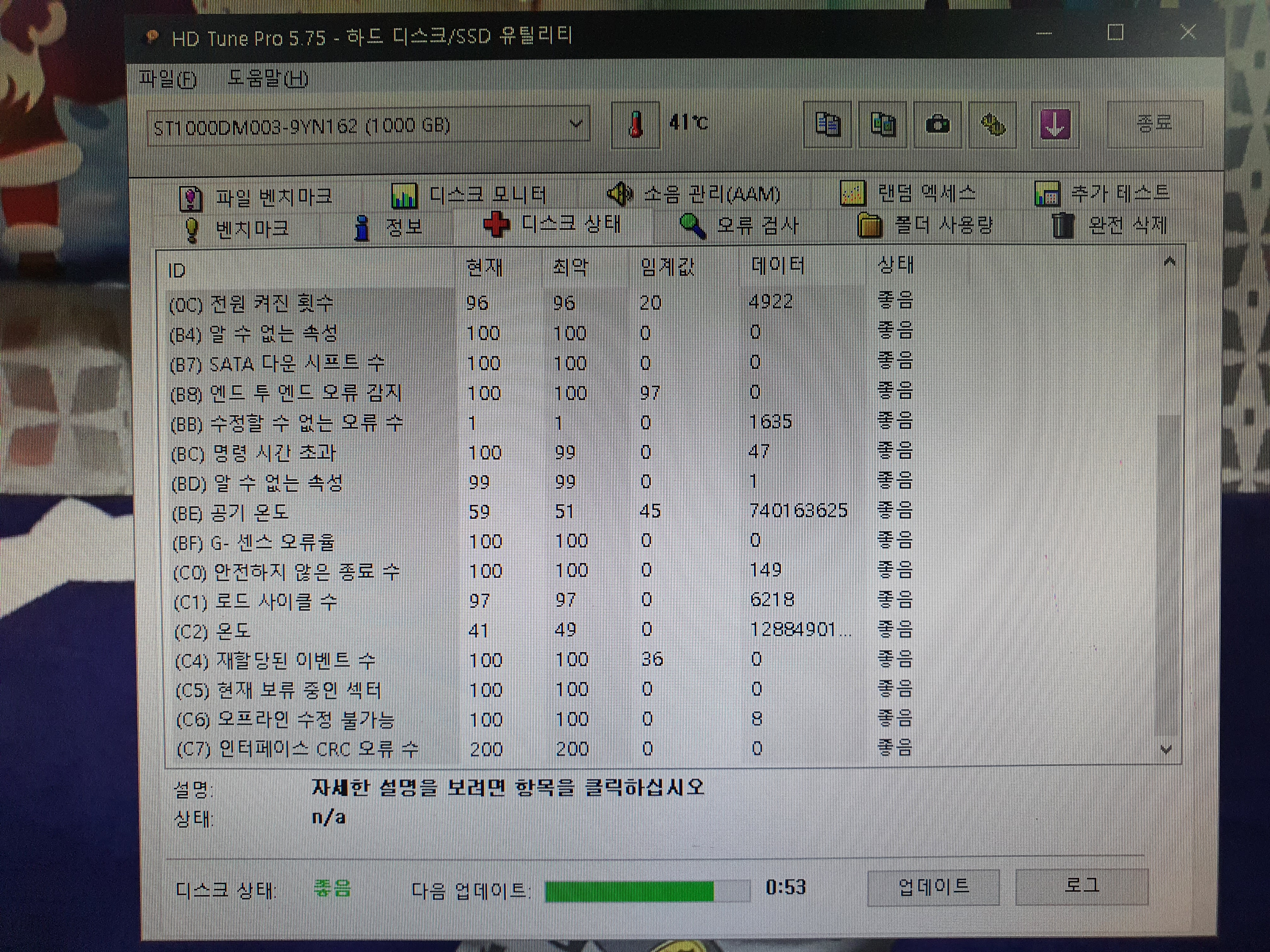Close the HD Tune Pro window
Screen dimensions: 1270x952
tap(1188, 31)
